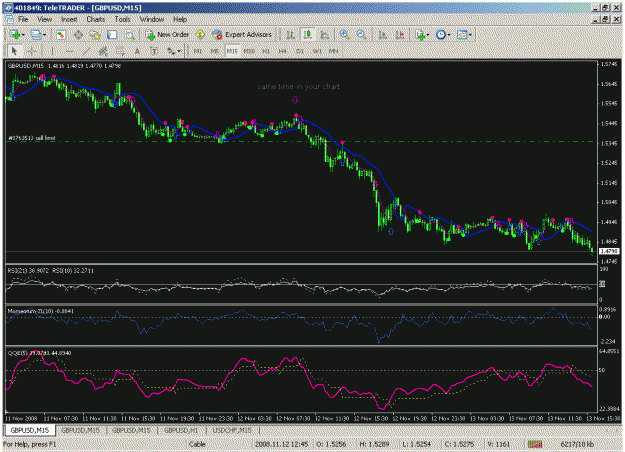Open the Window menu
The width and height of the screenshot is (625, 452).
(x=152, y=19)
